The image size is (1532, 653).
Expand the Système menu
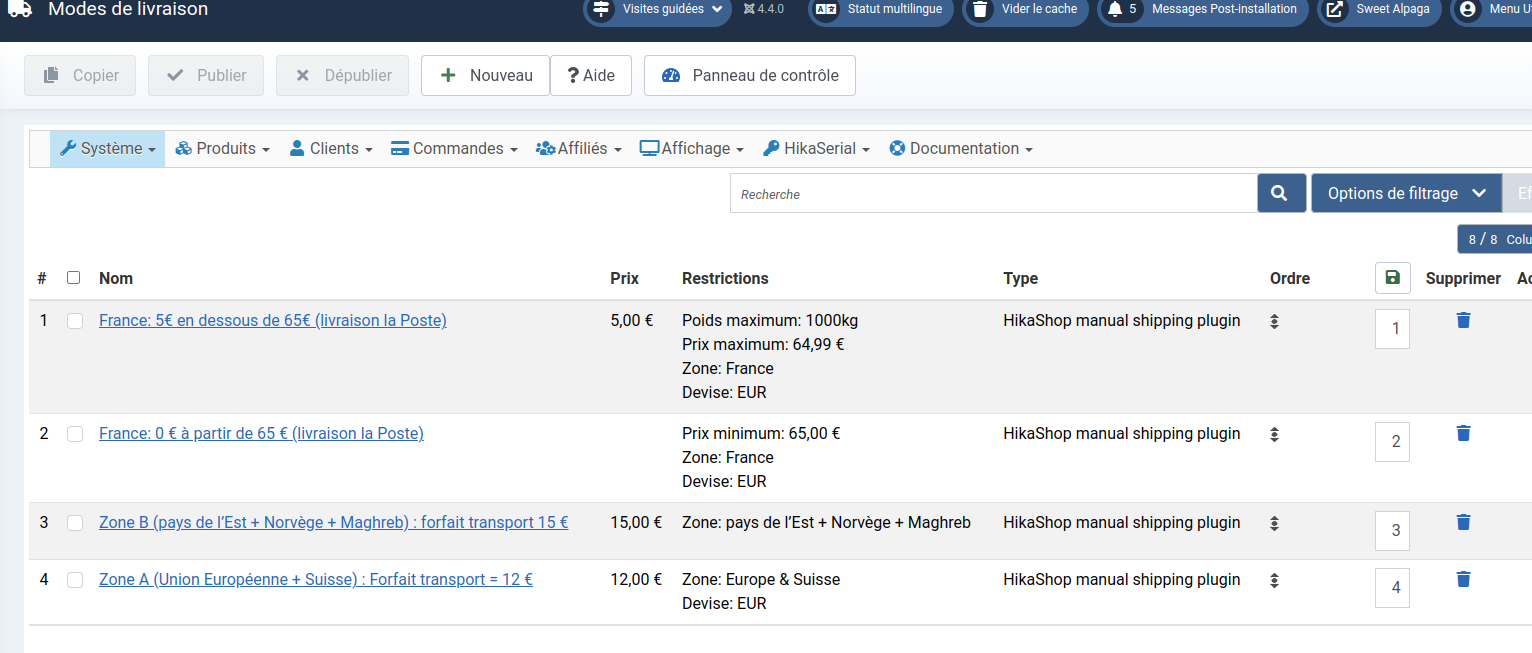107,149
